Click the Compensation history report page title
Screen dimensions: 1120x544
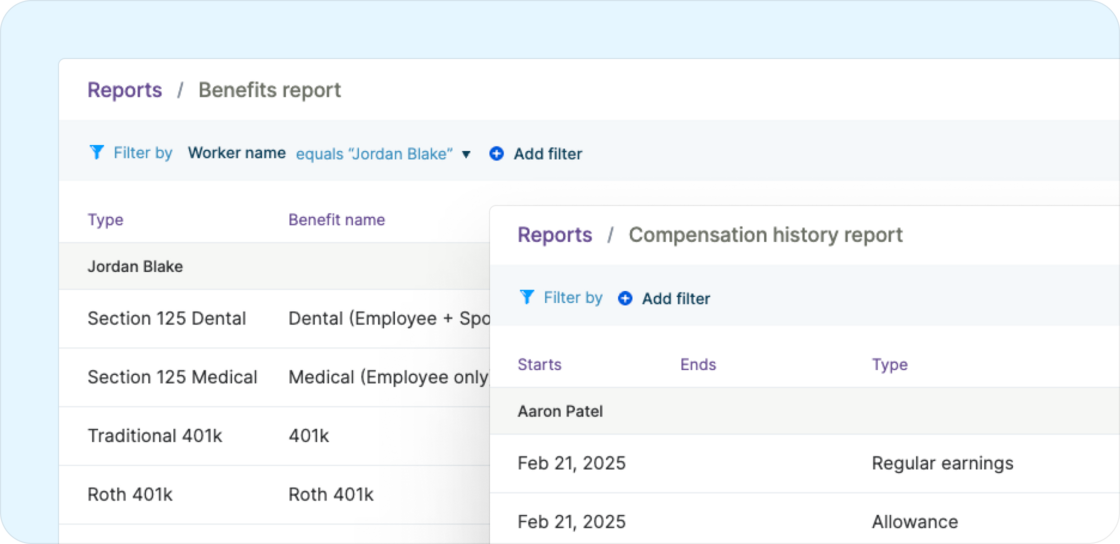(x=766, y=235)
